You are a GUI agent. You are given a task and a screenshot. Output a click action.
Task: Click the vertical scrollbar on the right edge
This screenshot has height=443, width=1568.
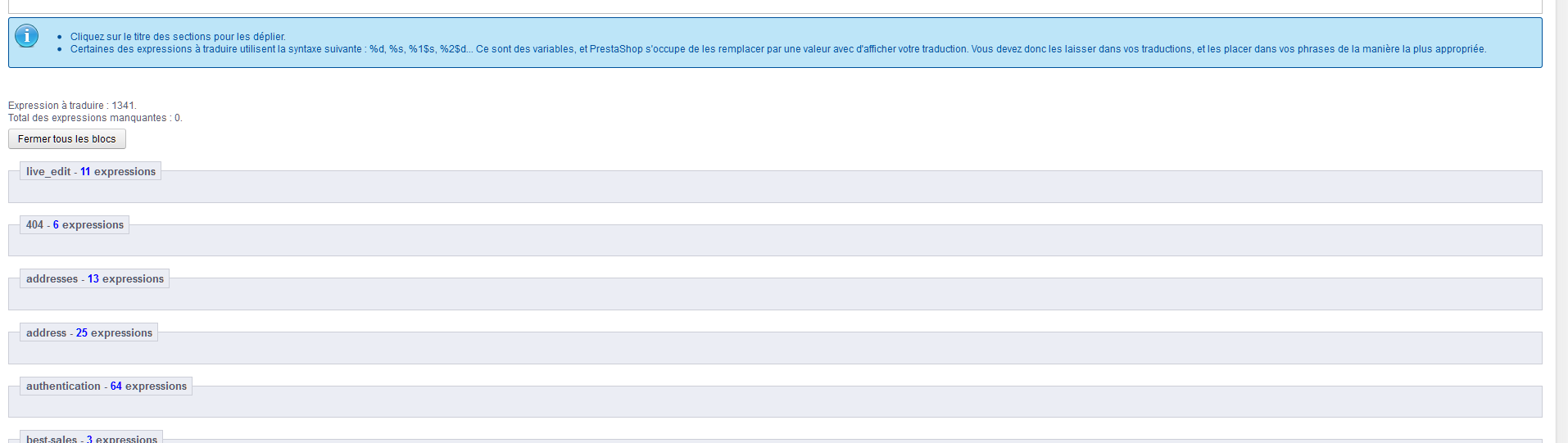pyautogui.click(x=1561, y=221)
